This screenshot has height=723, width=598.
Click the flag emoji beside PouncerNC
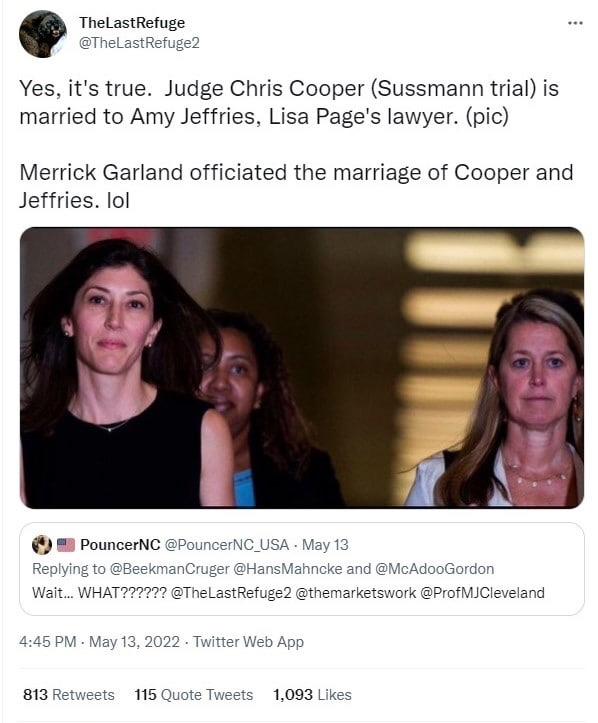click(66, 545)
